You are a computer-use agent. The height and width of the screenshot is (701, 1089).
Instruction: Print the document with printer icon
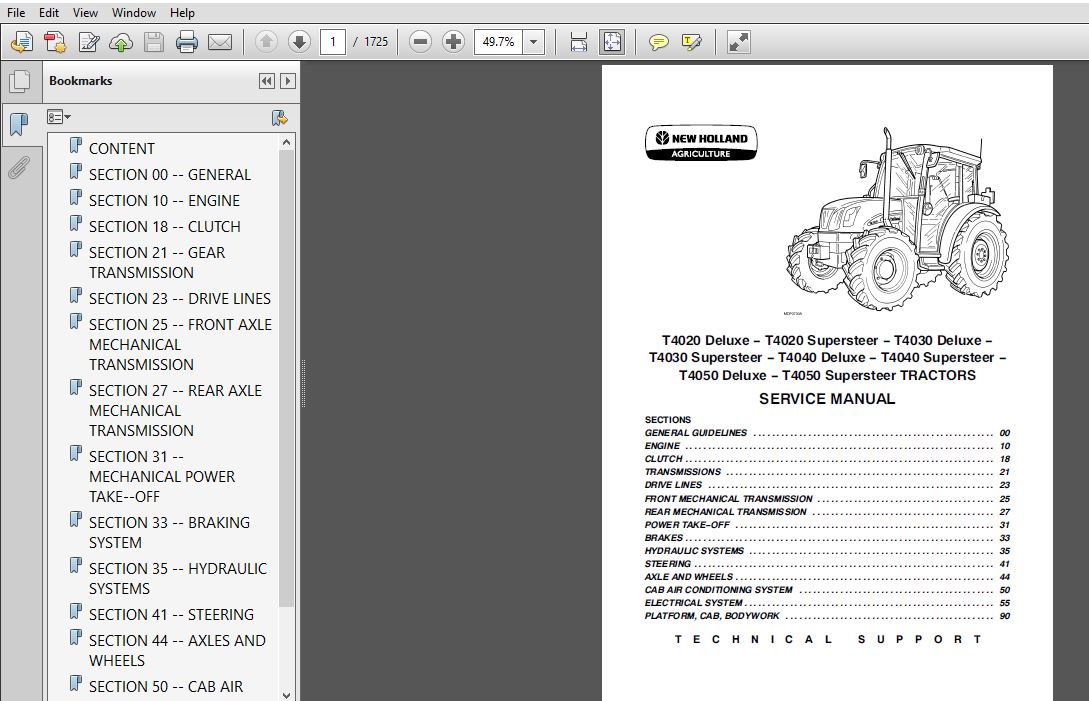pyautogui.click(x=187, y=42)
